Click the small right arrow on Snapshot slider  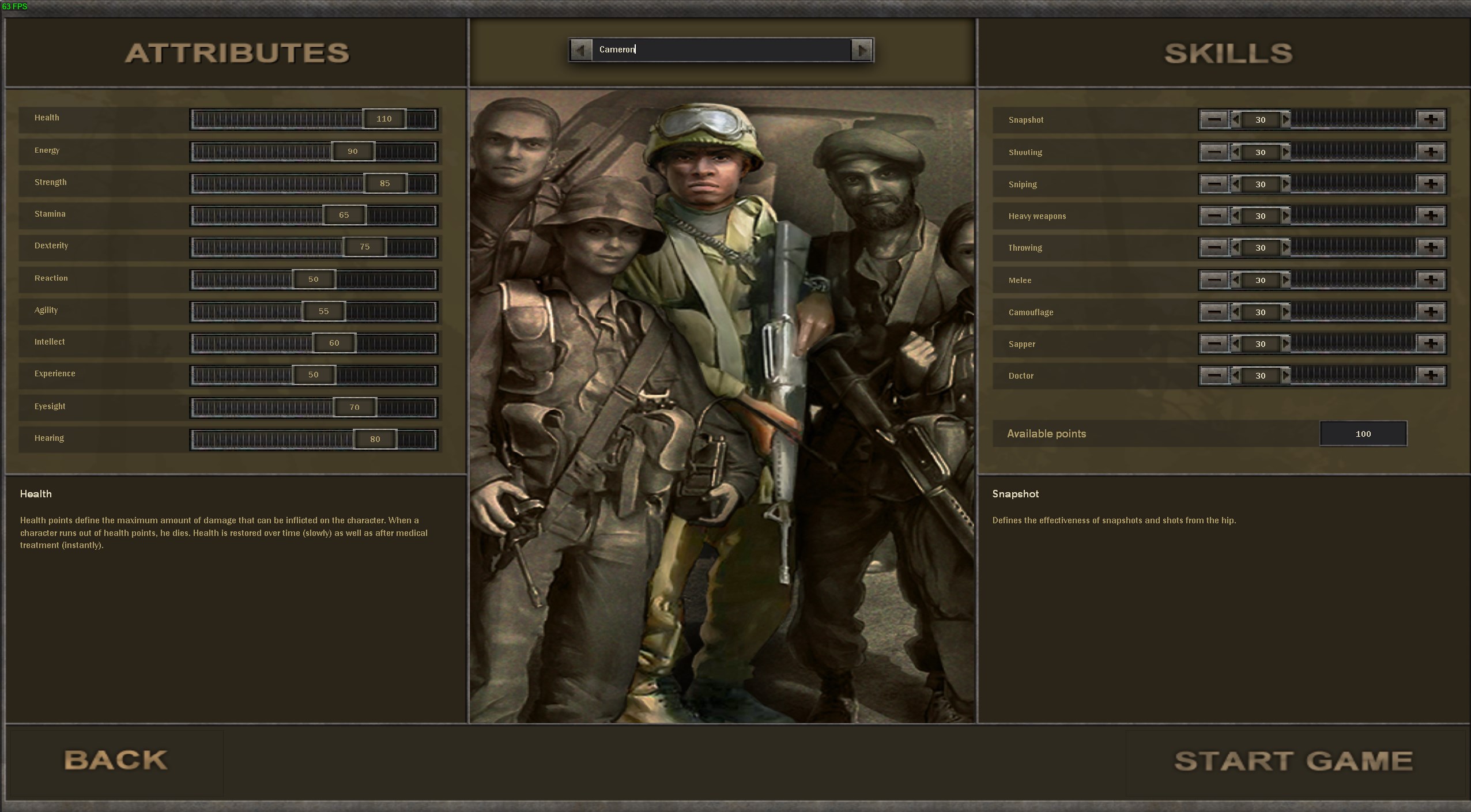point(1285,120)
